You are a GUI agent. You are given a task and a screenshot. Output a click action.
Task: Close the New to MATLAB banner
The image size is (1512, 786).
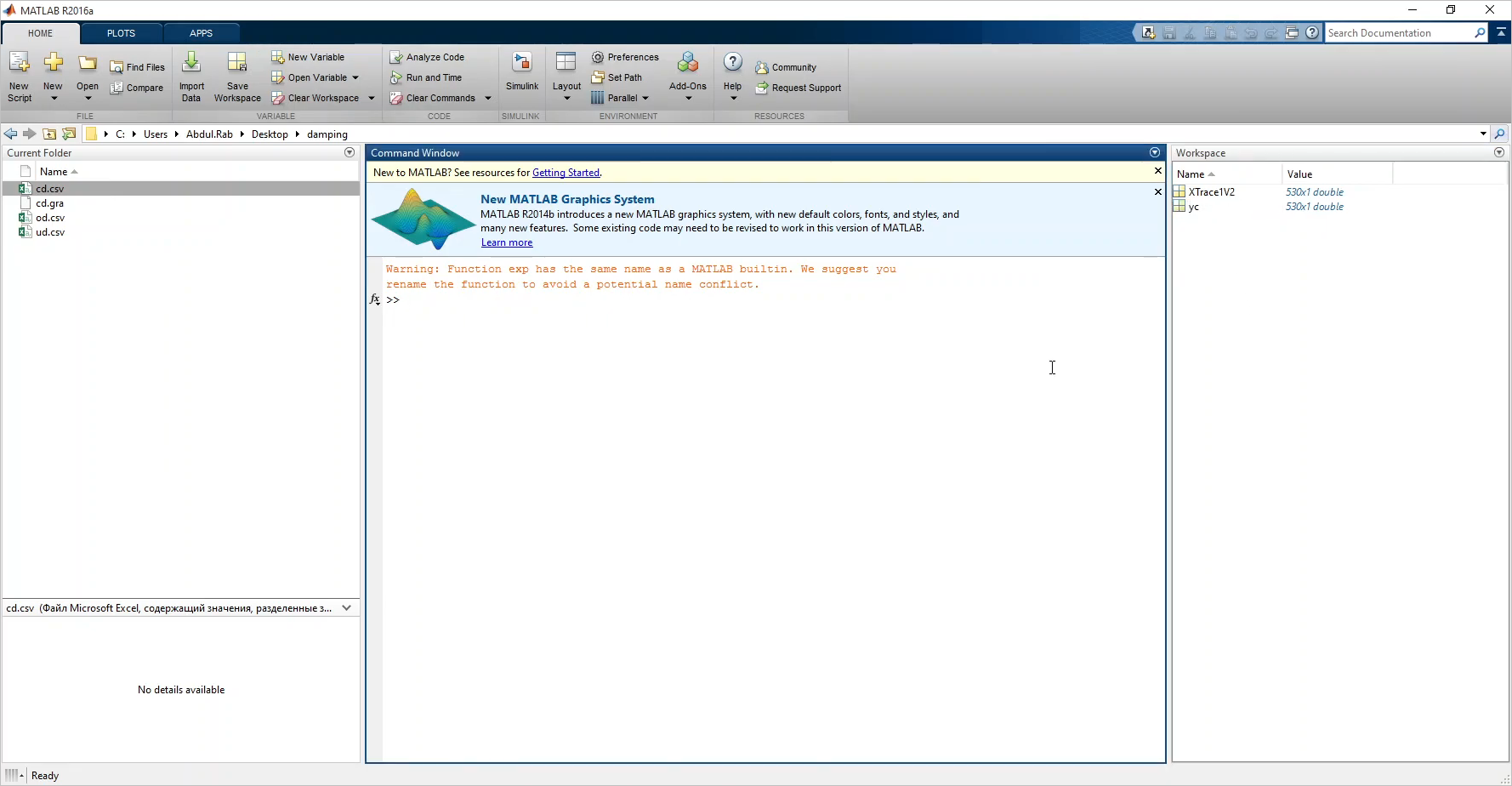point(1157,171)
